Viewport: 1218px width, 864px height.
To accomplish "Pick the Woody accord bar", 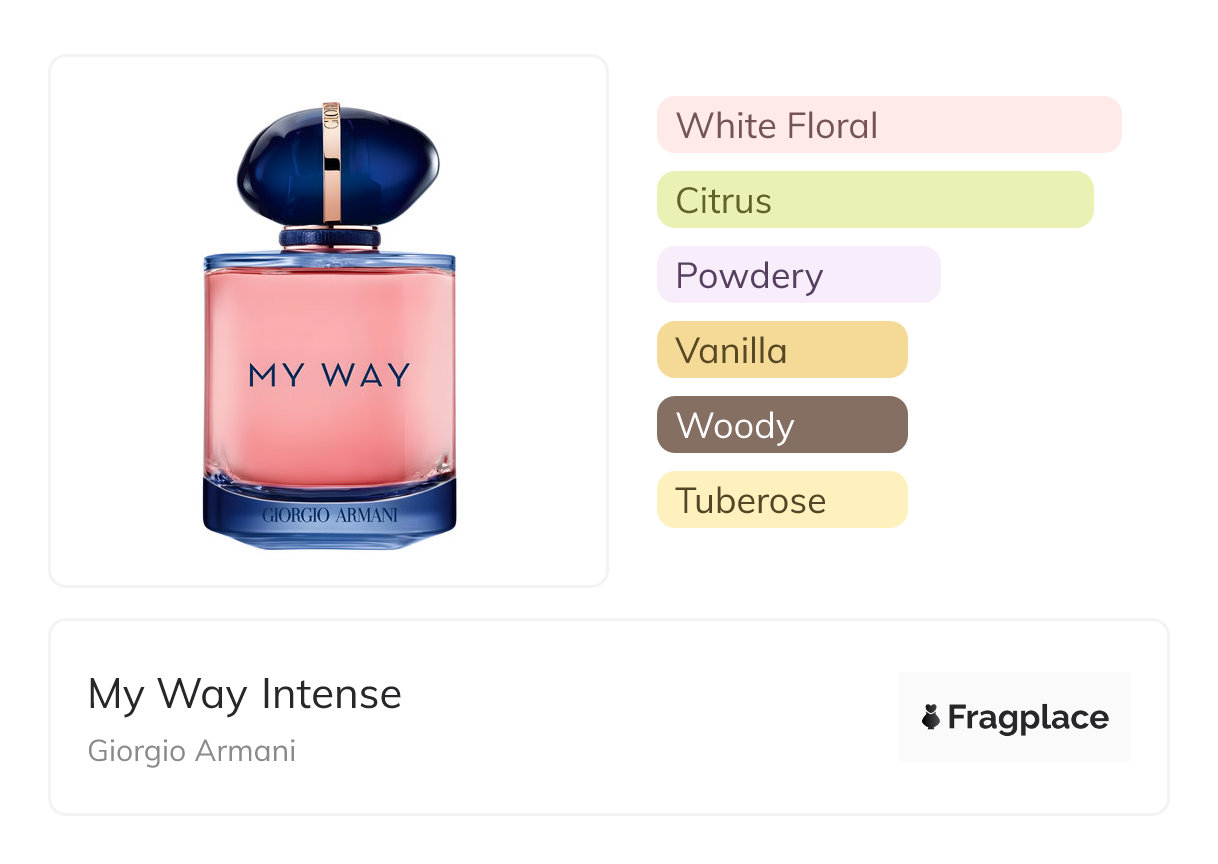I will point(782,425).
